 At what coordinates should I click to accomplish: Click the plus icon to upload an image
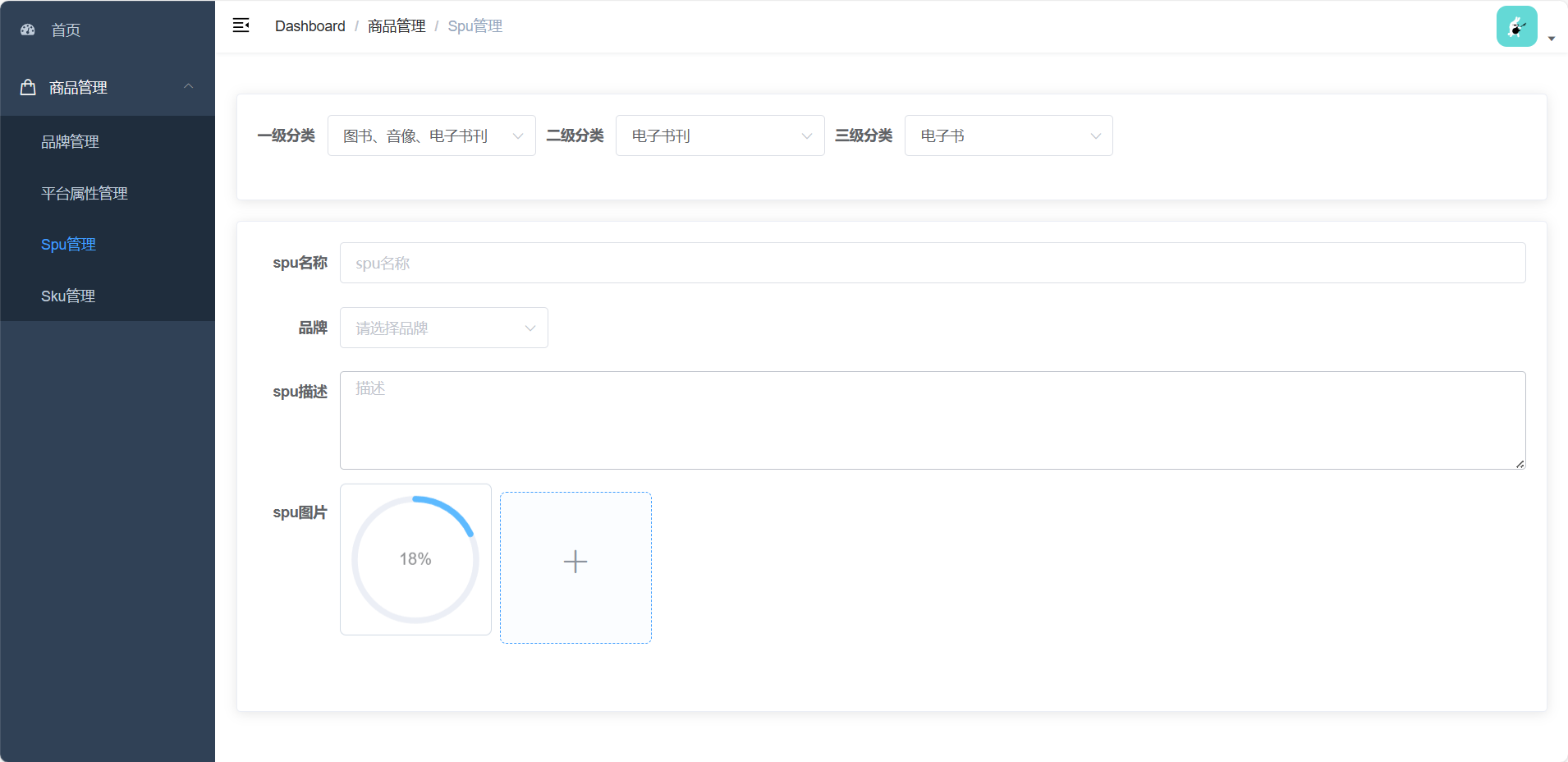click(575, 561)
